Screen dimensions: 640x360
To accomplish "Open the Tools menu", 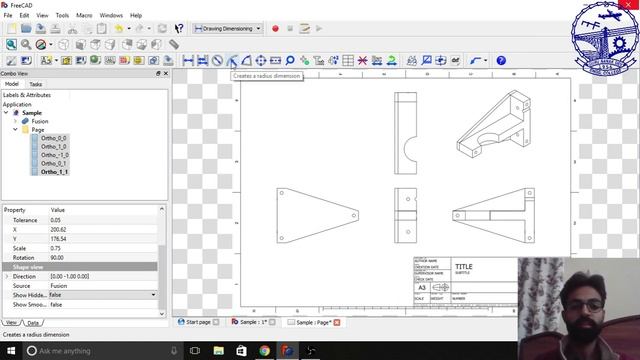I will (x=62, y=15).
